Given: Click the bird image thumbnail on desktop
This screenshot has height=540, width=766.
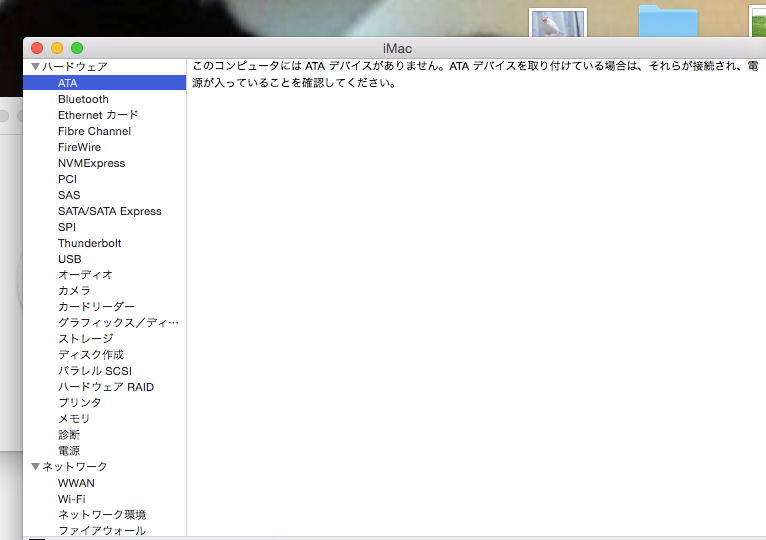Looking at the screenshot, I should 557,23.
